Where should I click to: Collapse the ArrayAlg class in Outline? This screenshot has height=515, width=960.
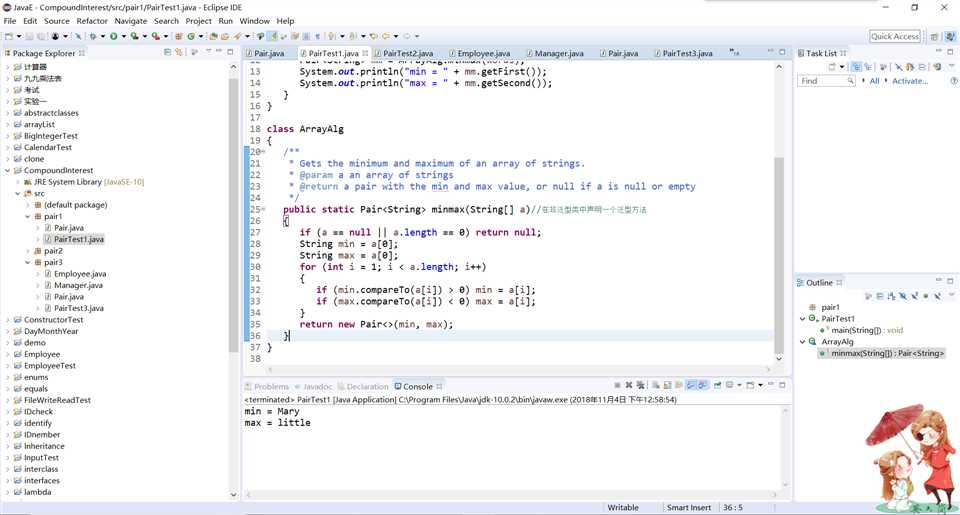pos(802,342)
